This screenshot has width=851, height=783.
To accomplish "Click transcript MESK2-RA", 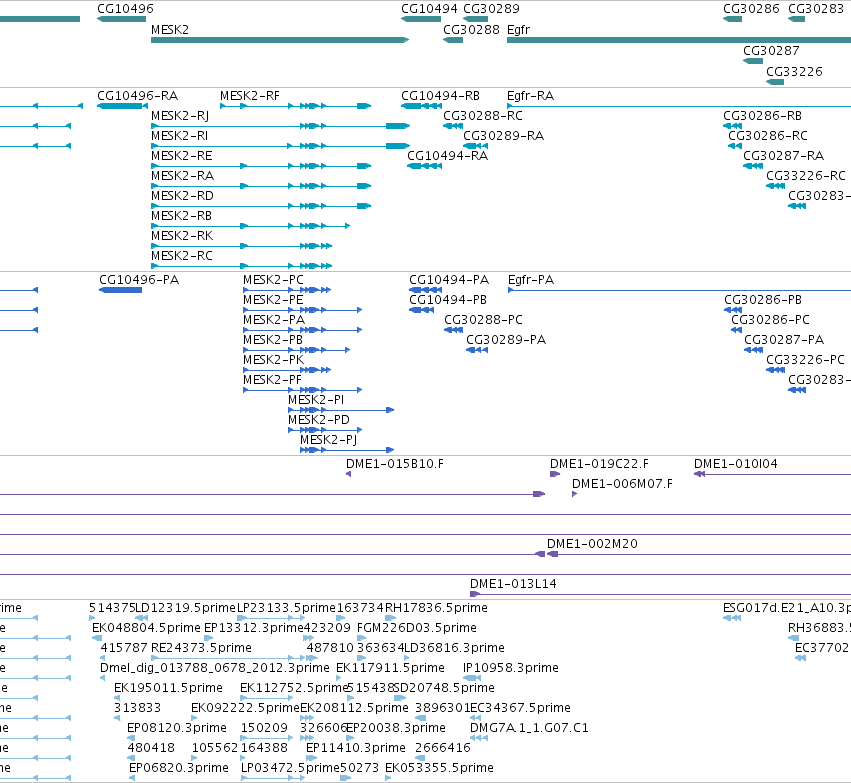I will tap(182, 176).
